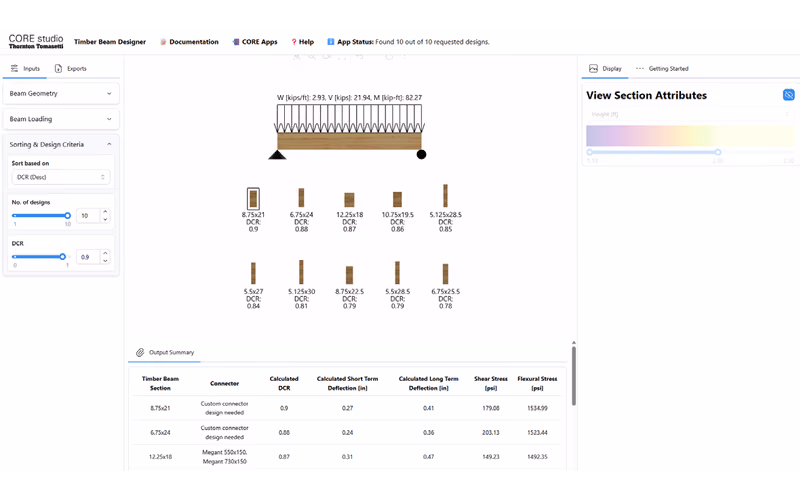Decrease DCR value with down arrow
800x500 pixels.
[105, 261]
